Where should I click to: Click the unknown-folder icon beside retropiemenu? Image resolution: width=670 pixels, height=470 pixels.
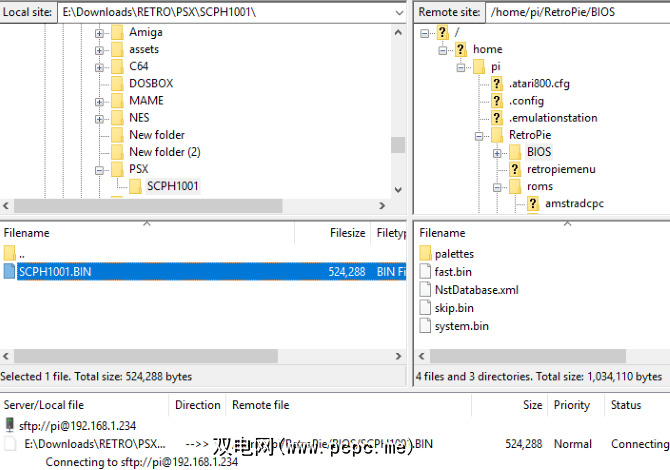click(x=515, y=170)
